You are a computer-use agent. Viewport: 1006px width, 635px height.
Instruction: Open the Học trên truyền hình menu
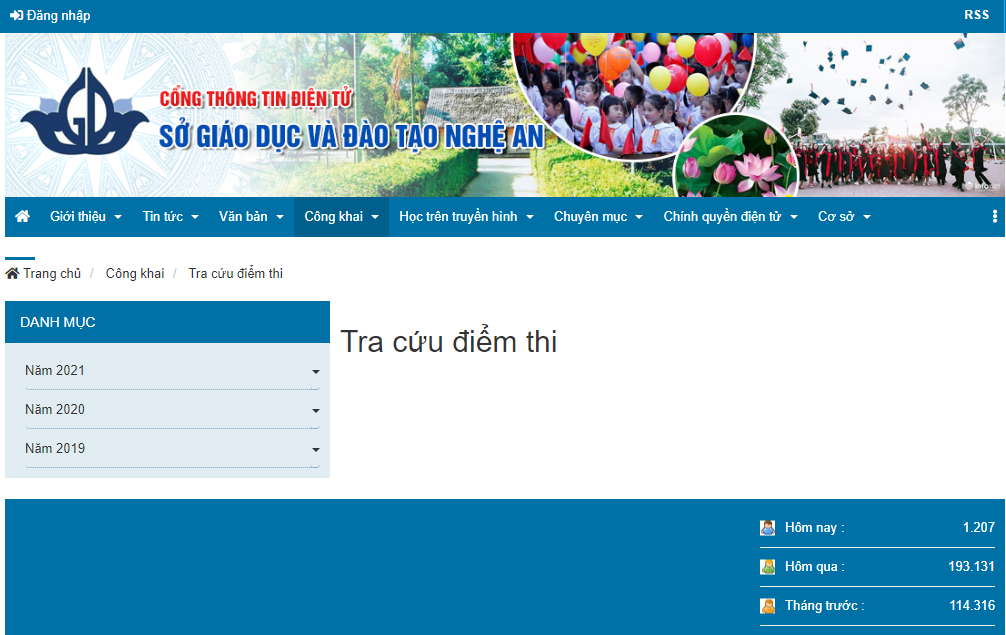click(x=460, y=216)
